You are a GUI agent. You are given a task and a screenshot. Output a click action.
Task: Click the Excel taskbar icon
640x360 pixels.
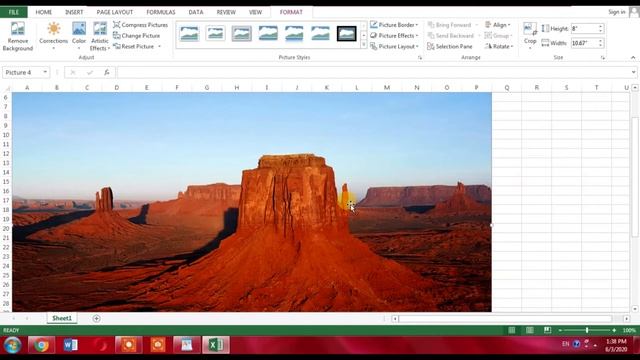click(x=216, y=345)
